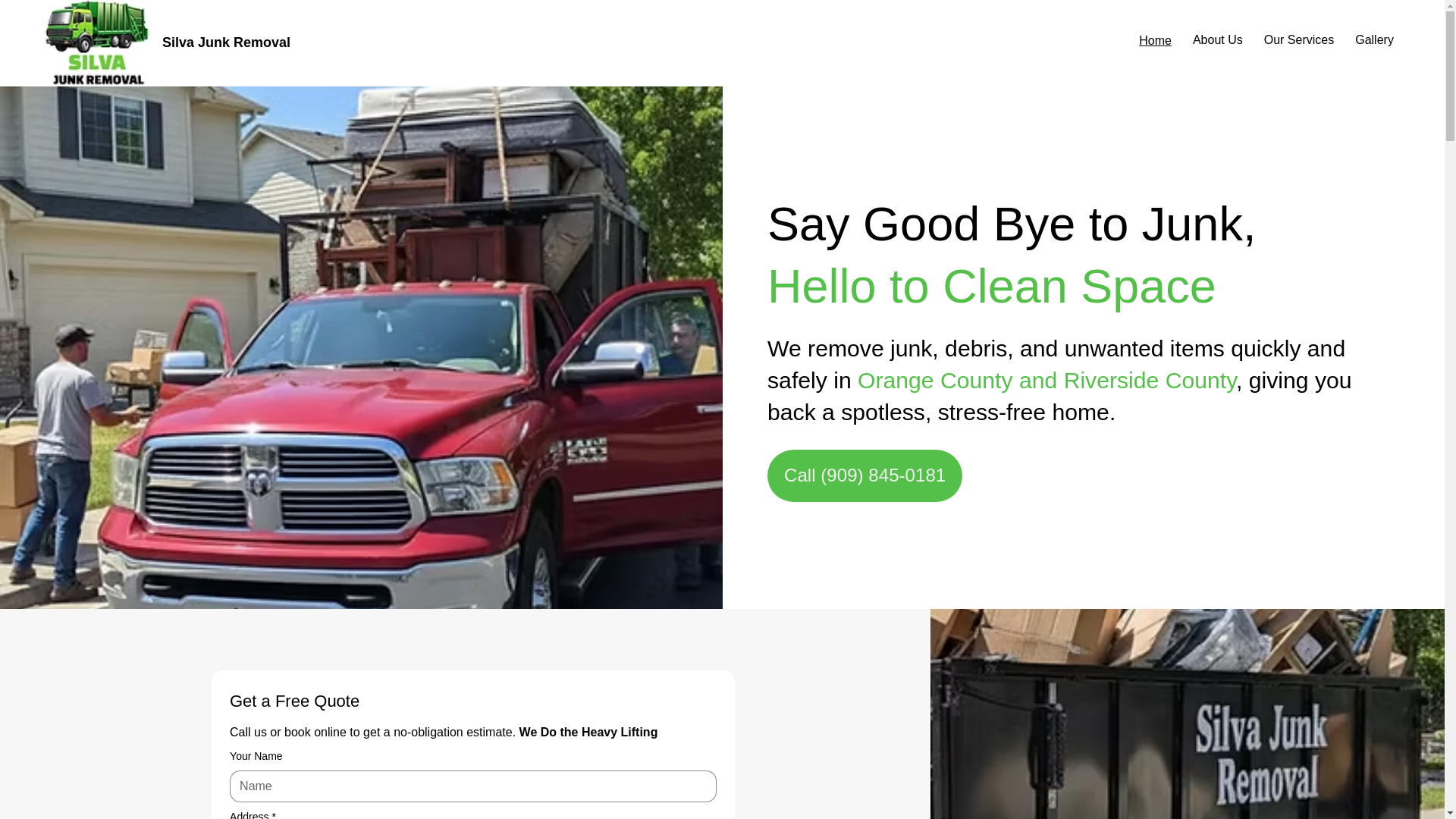Click the red pickup truck hero image

[361, 347]
